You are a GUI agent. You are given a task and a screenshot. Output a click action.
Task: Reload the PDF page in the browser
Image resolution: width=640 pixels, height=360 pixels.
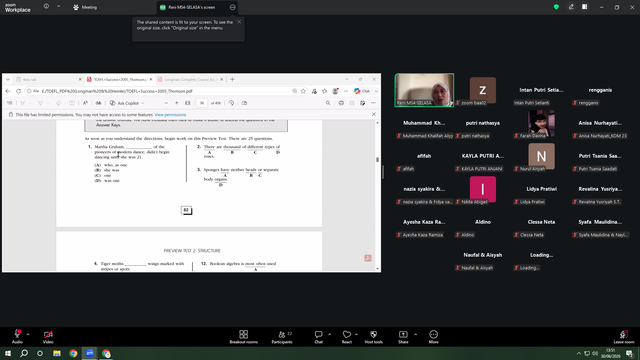(x=18, y=91)
